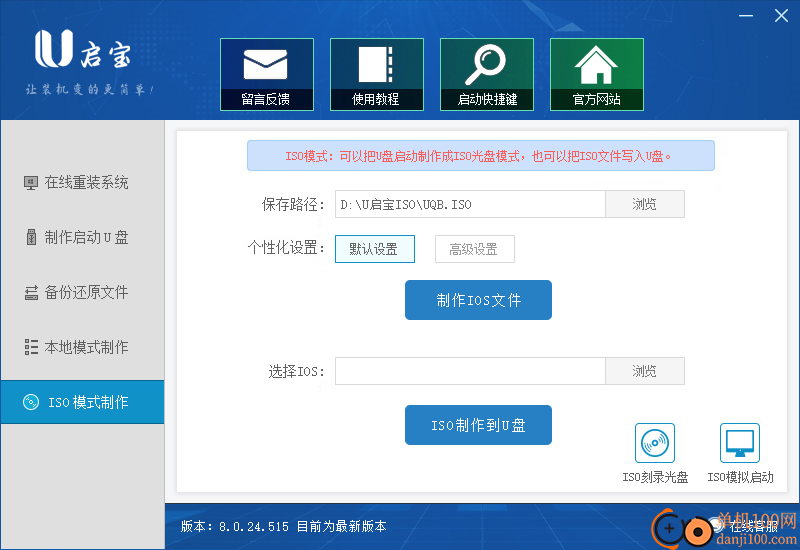Click the 制作IOS文件 button
This screenshot has width=800, height=550.
478,300
